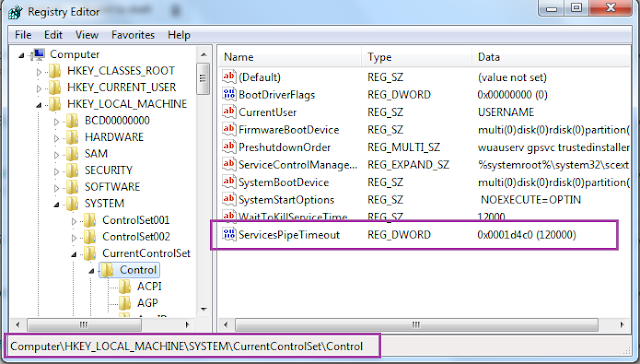Expand the BCD00000000 node
Image resolution: width=640 pixels, height=364 pixels.
(57, 122)
